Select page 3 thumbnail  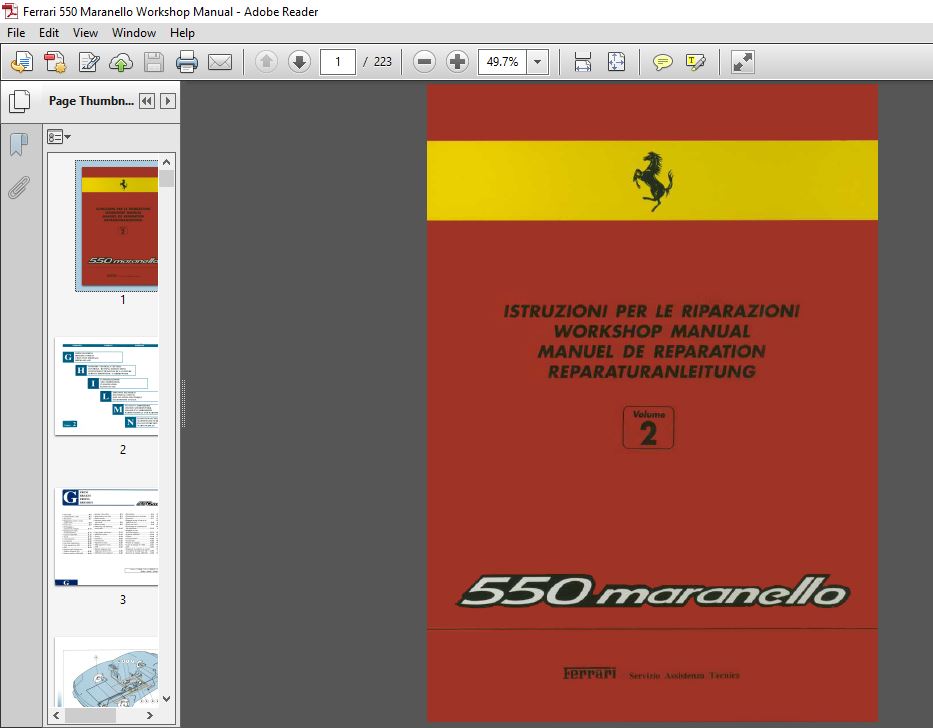pyautogui.click(x=107, y=537)
